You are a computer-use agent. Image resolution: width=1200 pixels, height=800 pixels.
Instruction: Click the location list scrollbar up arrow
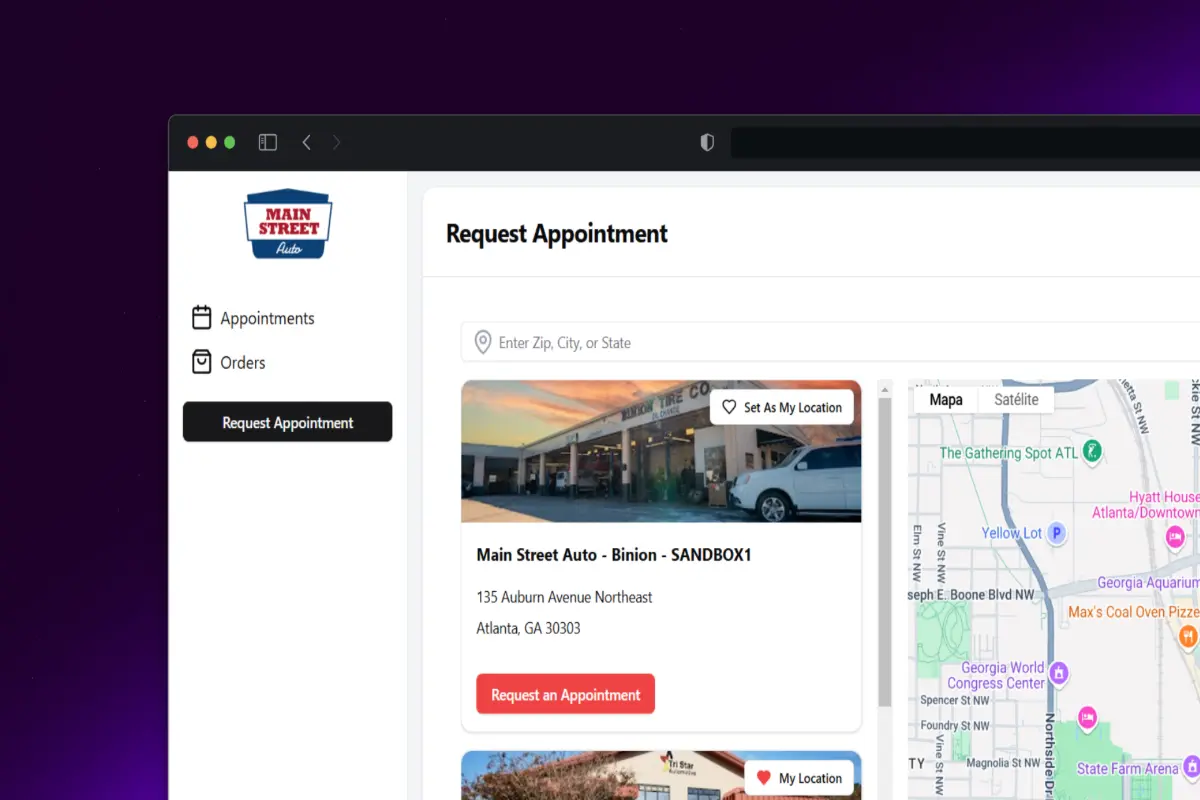[x=885, y=389]
